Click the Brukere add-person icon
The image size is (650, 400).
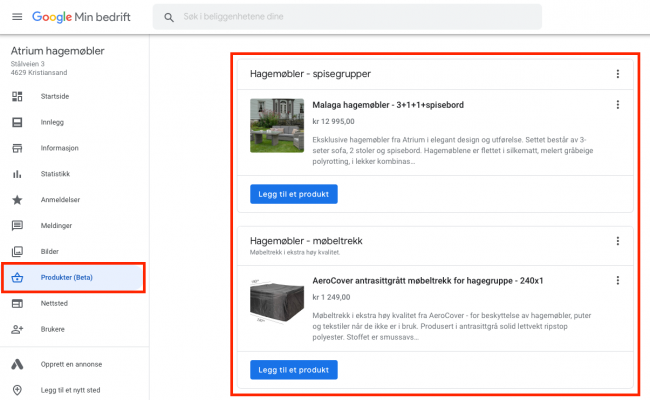(x=17, y=329)
